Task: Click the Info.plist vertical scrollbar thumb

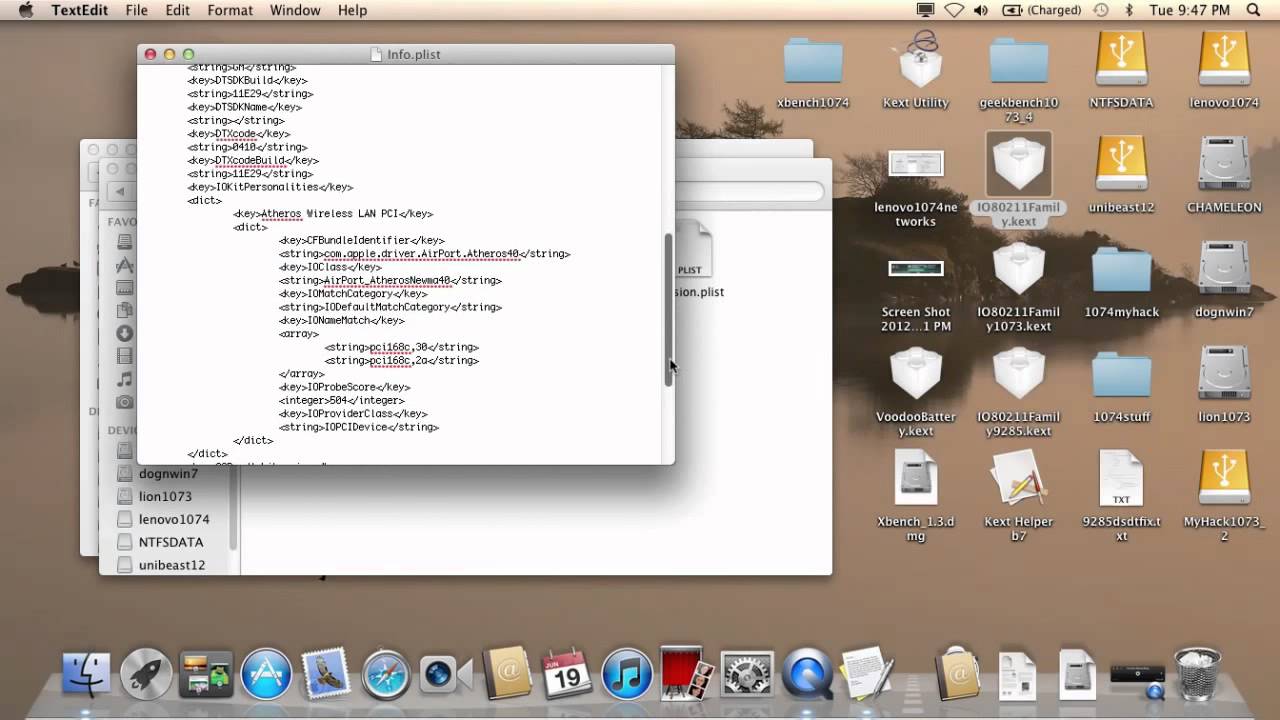Action: (669, 310)
